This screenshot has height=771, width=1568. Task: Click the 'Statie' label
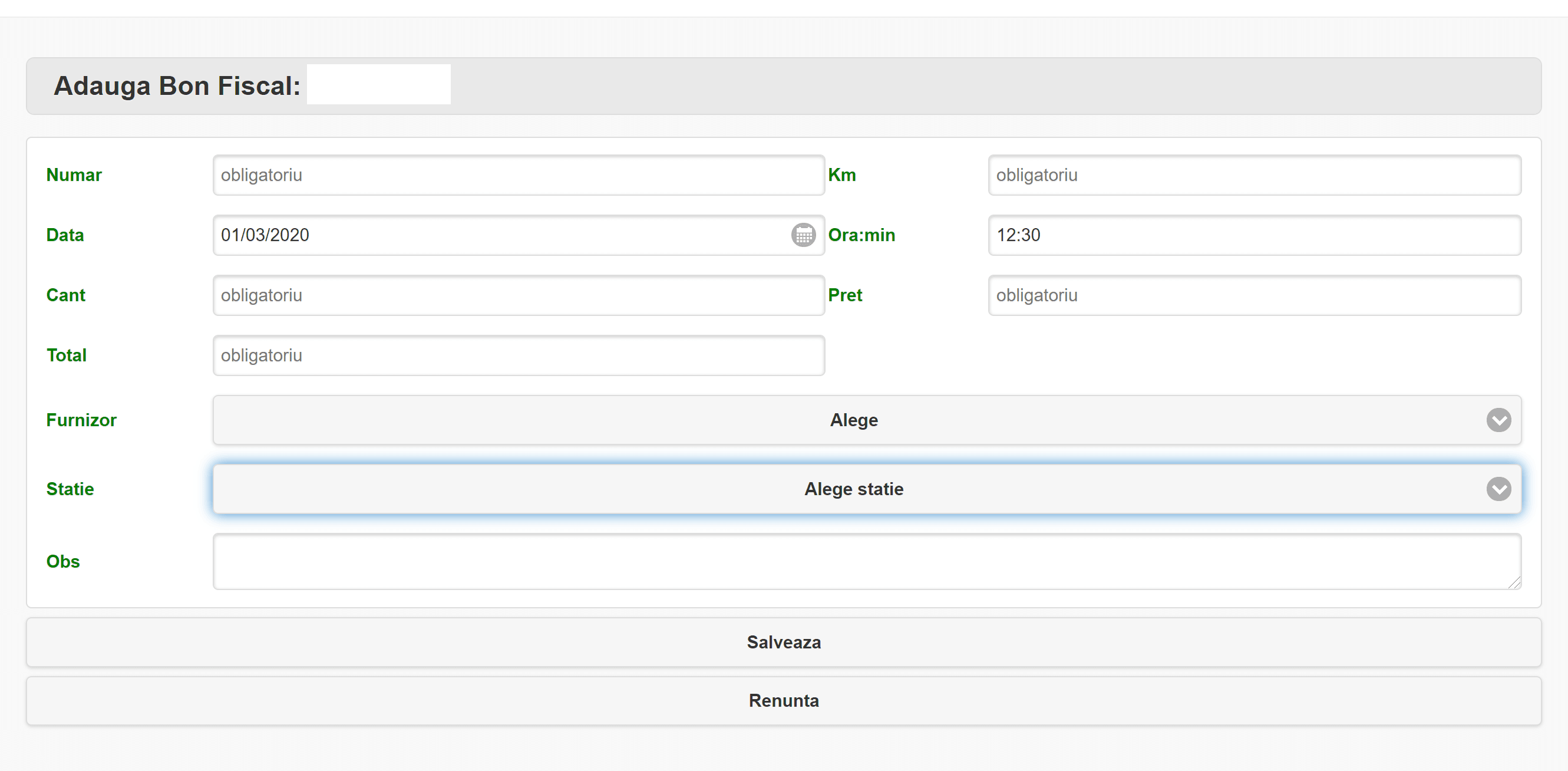[70, 489]
